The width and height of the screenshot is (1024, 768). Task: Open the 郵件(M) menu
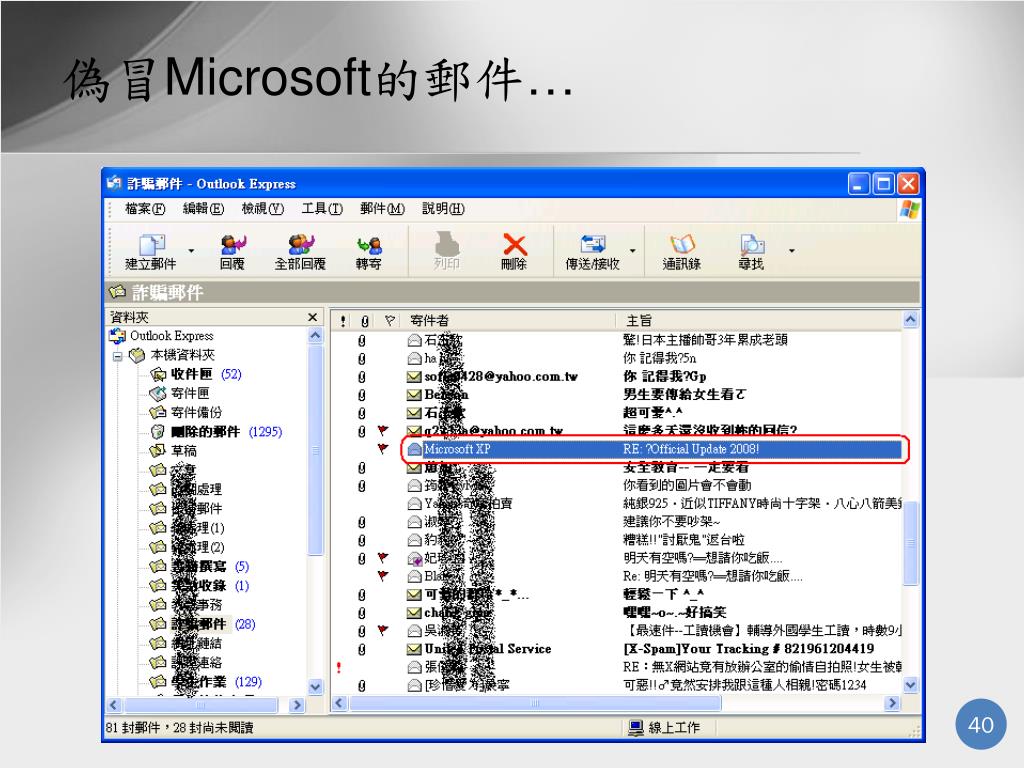[383, 208]
